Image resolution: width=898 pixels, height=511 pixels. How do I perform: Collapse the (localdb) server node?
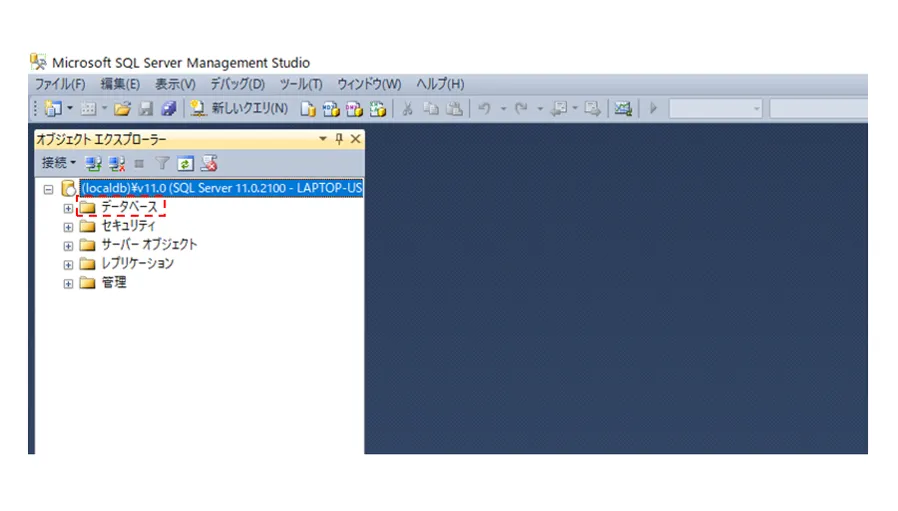click(49, 189)
